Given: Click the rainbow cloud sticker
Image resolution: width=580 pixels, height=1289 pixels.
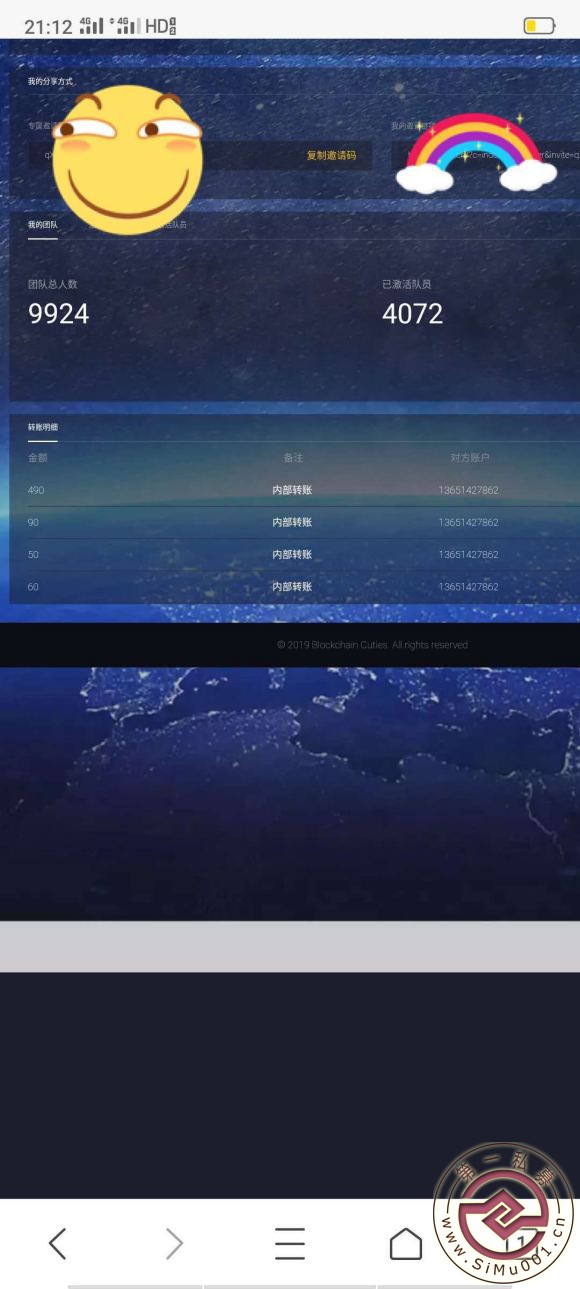Looking at the screenshot, I should [x=475, y=153].
